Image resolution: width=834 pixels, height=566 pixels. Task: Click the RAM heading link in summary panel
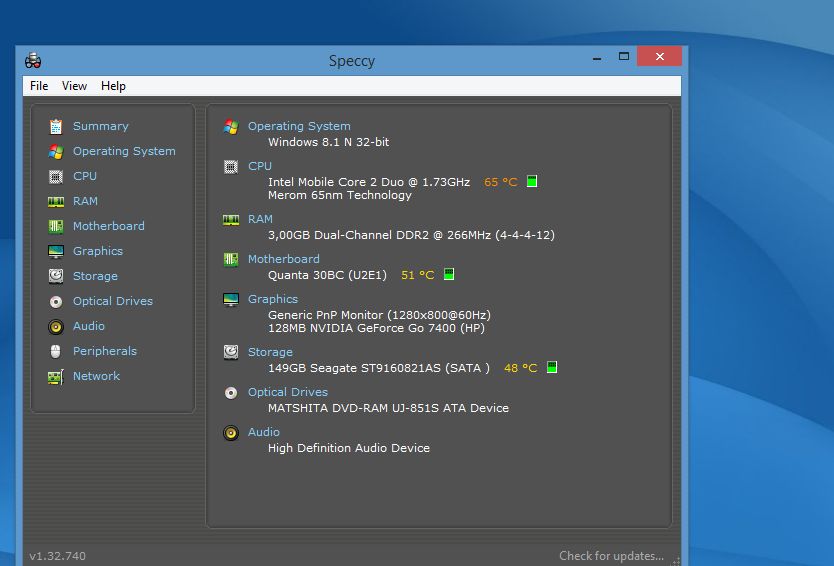(260, 219)
